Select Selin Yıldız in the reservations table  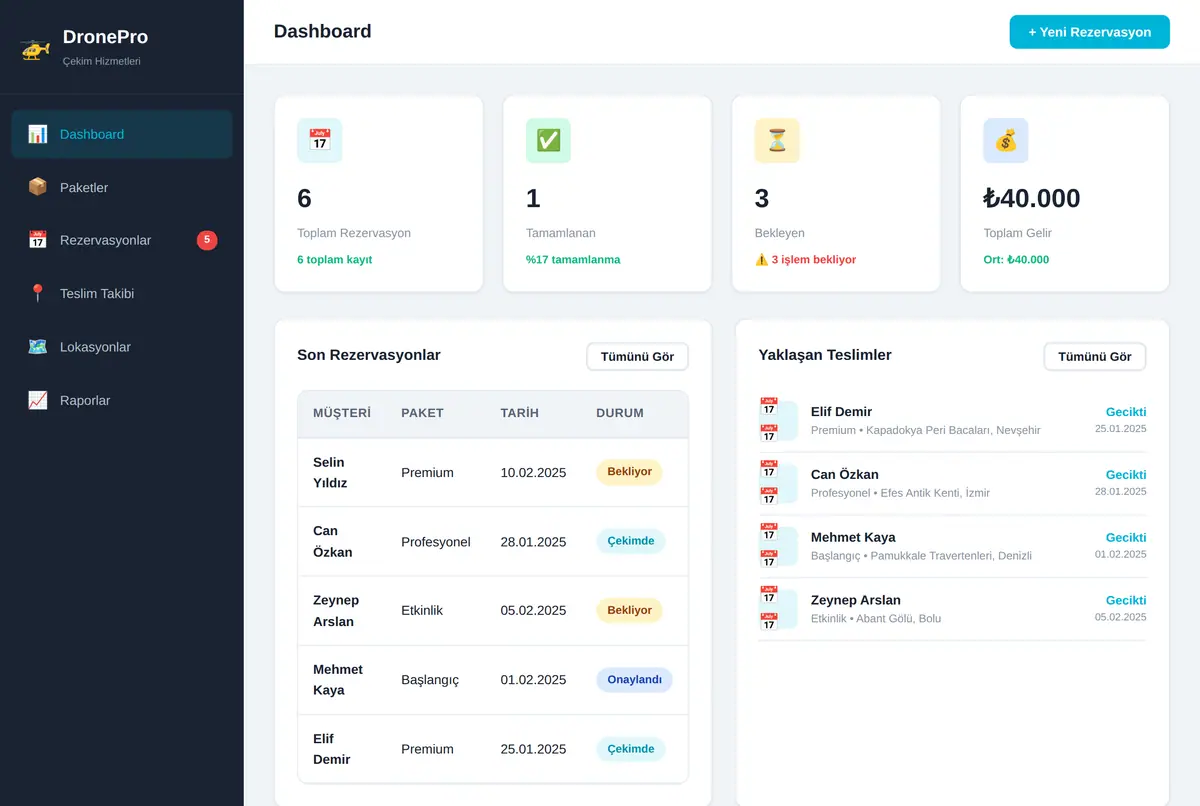[x=330, y=472]
